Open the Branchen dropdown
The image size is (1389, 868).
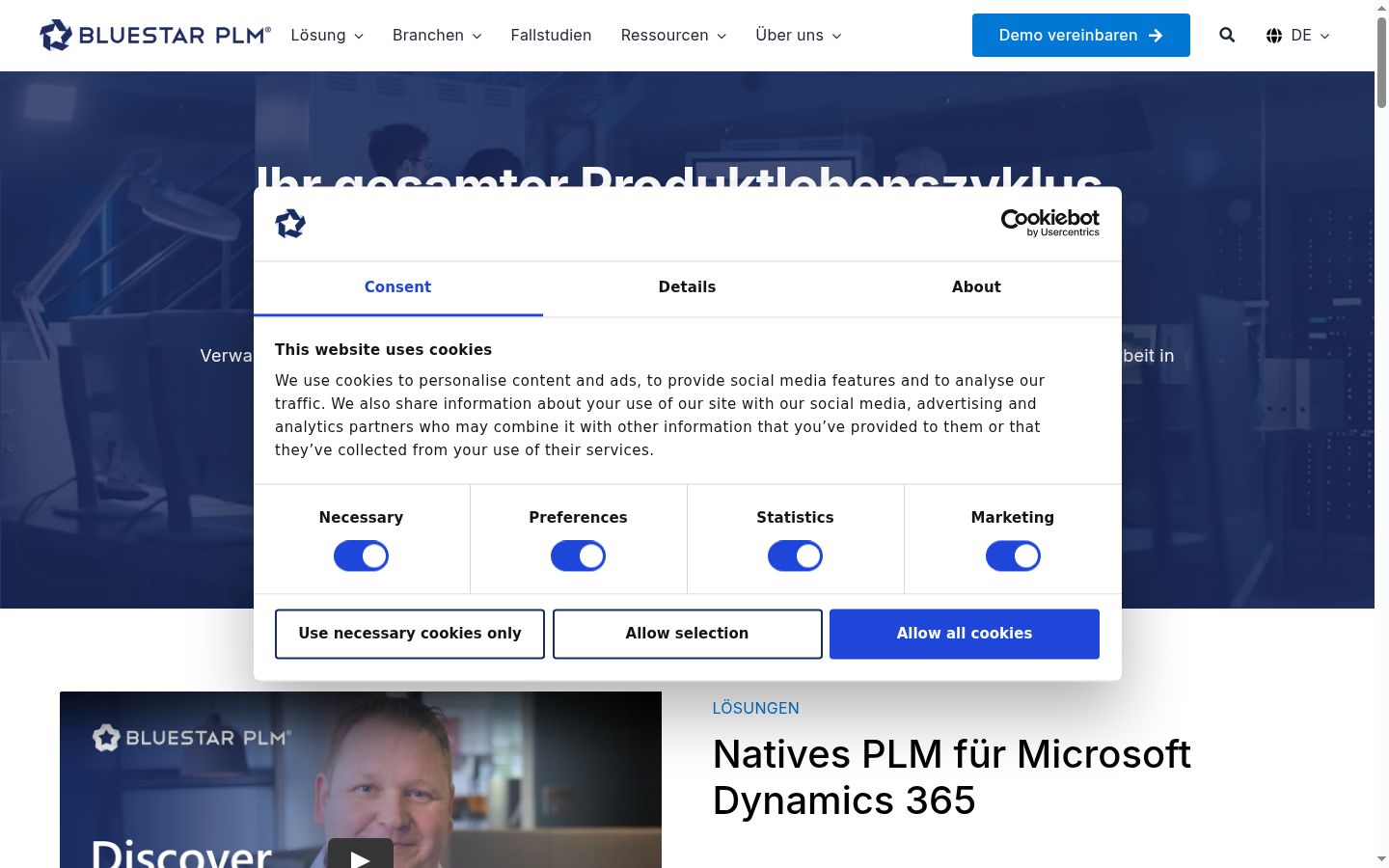coord(437,36)
